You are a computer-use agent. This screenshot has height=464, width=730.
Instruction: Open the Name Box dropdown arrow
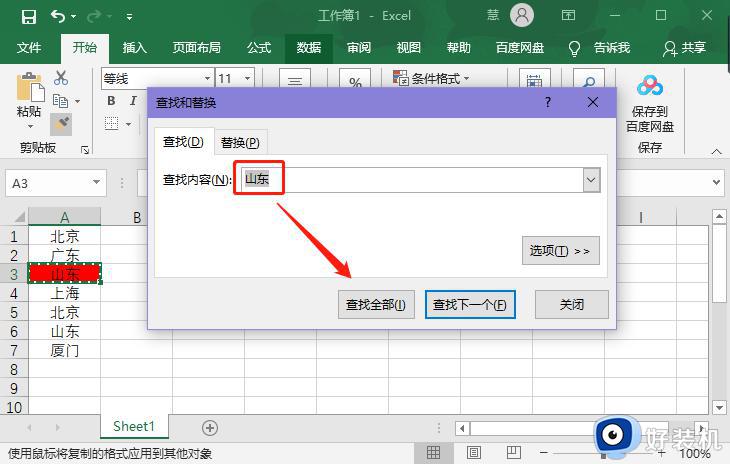(x=96, y=182)
